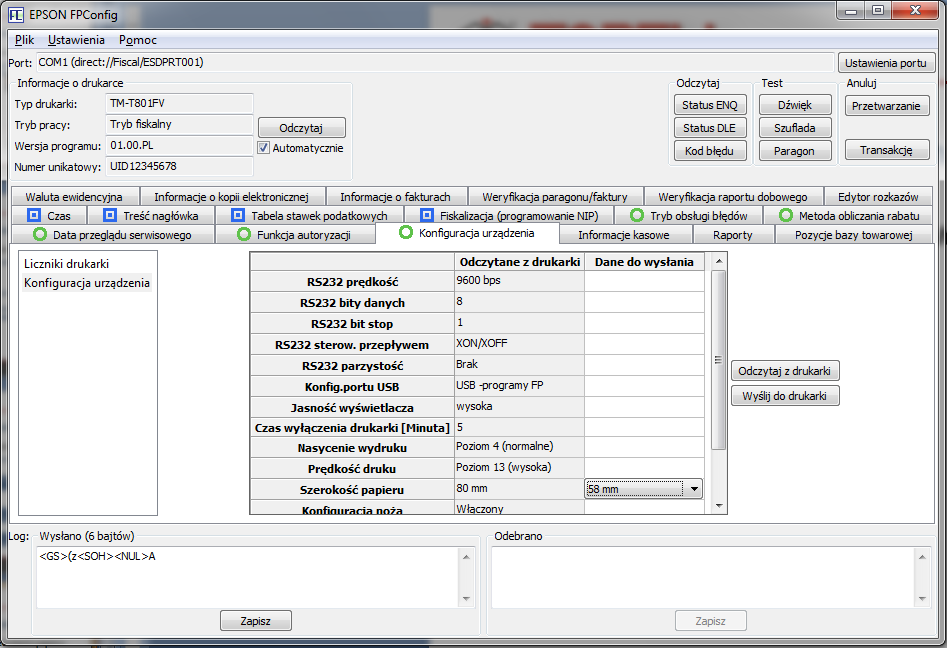Click Wysłano log scroll up arrow

pyautogui.click(x=466, y=557)
